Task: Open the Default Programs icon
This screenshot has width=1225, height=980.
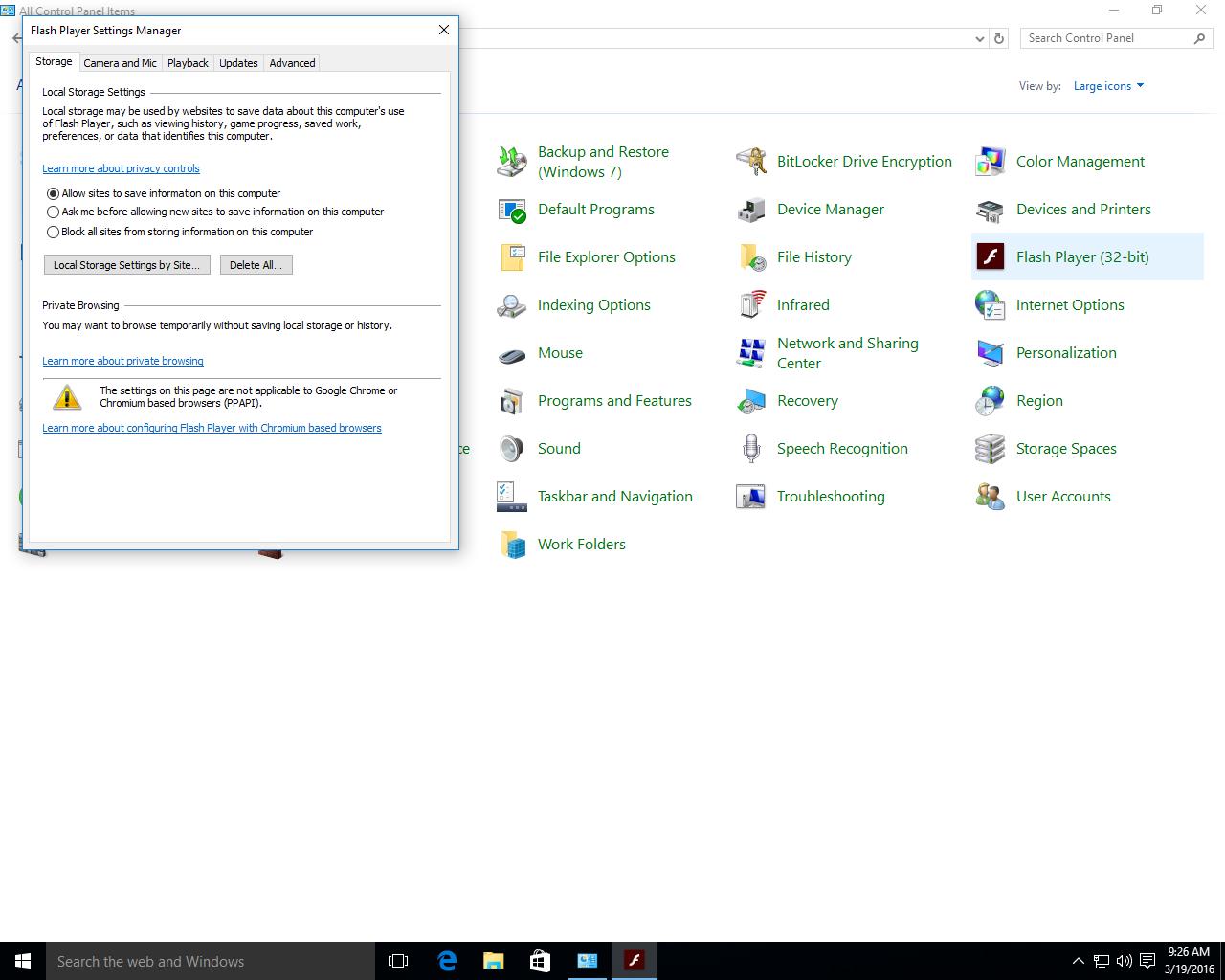Action: 511,210
